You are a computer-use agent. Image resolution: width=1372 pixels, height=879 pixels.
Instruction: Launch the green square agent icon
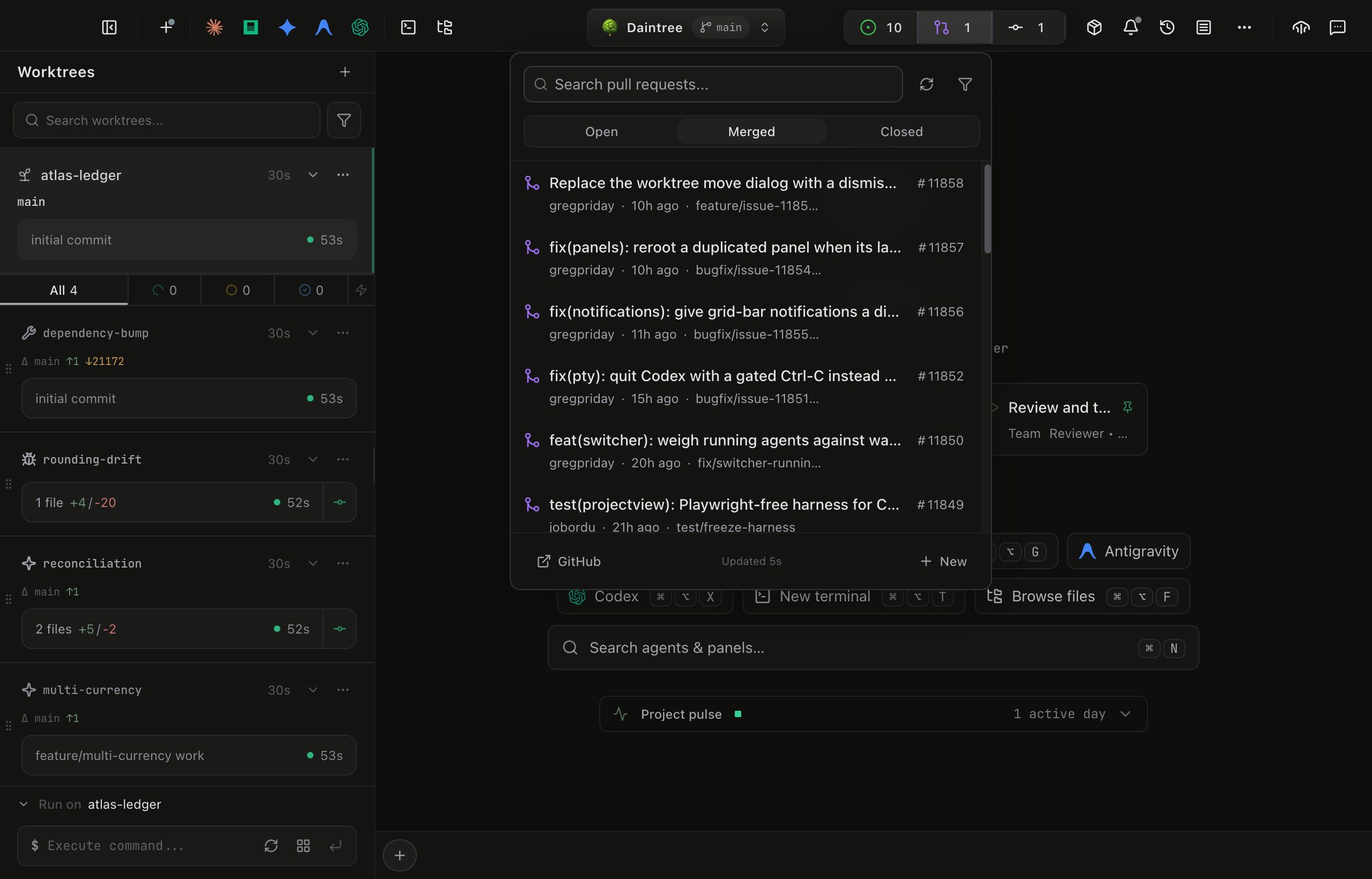(x=250, y=27)
